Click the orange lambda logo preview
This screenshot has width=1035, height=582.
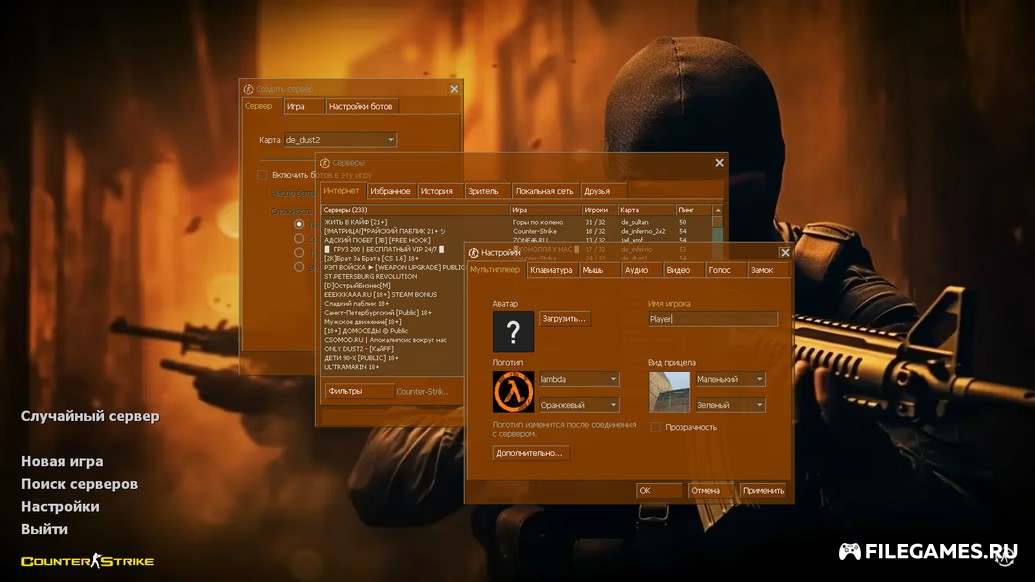tap(513, 391)
